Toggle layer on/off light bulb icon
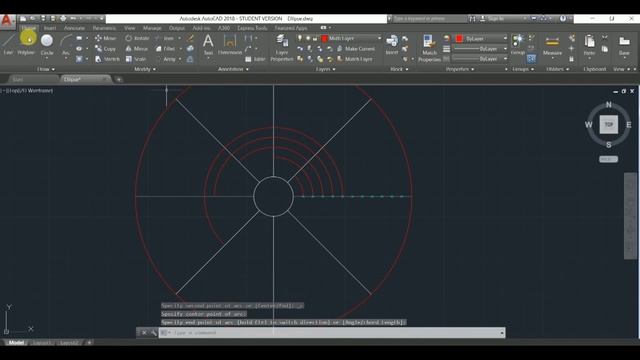640x360 pixels. click(300, 38)
